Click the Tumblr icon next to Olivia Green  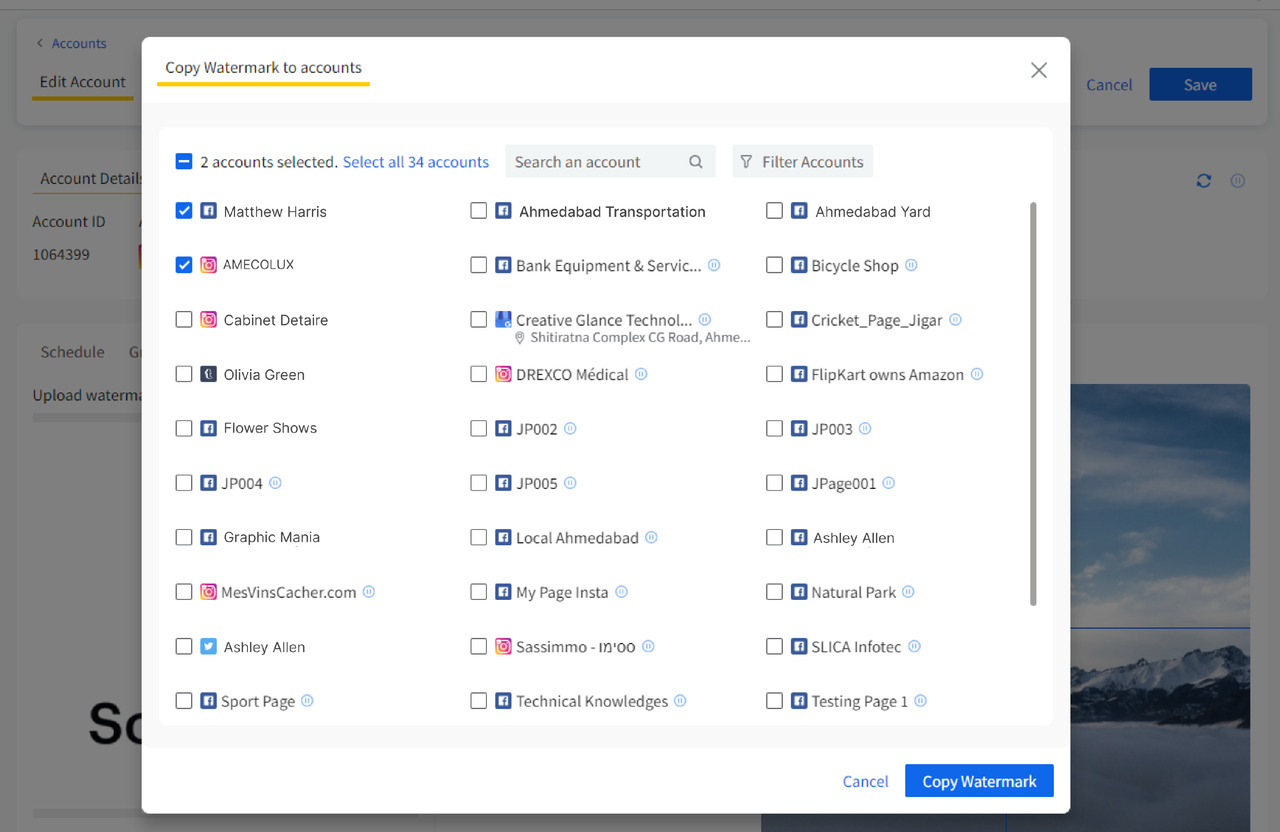(x=208, y=374)
